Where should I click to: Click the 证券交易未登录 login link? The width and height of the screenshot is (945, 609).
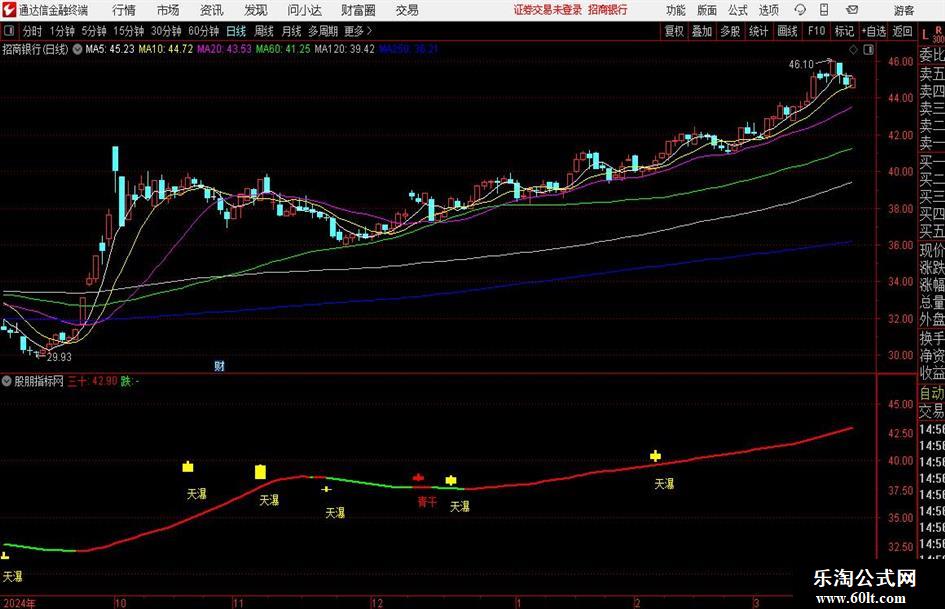(x=548, y=10)
